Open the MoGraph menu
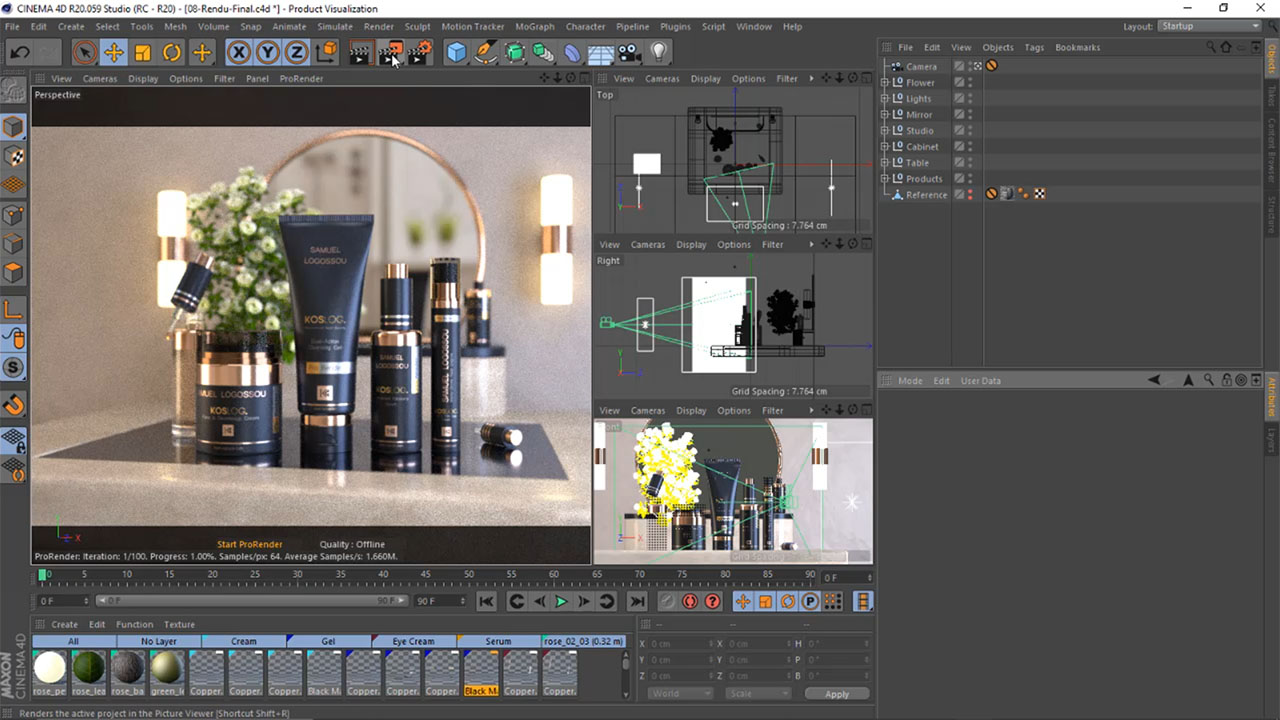The width and height of the screenshot is (1280, 720). point(534,27)
